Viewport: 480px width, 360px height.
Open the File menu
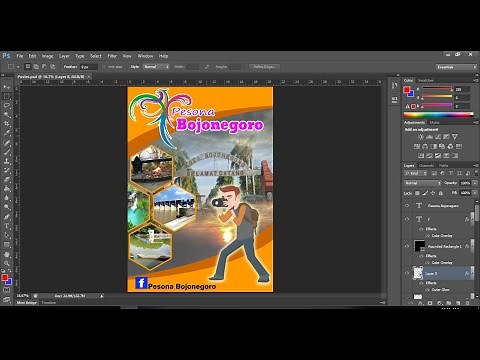pos(20,56)
